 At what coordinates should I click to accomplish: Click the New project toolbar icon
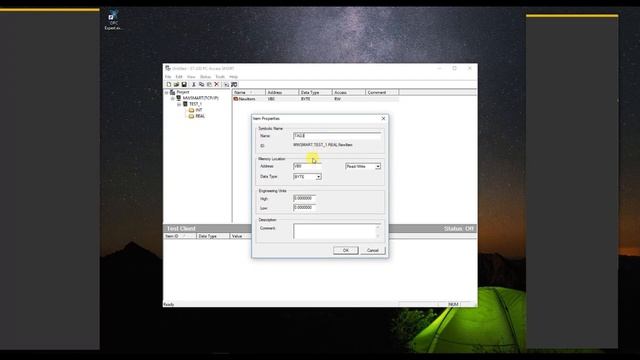pyautogui.click(x=169, y=84)
